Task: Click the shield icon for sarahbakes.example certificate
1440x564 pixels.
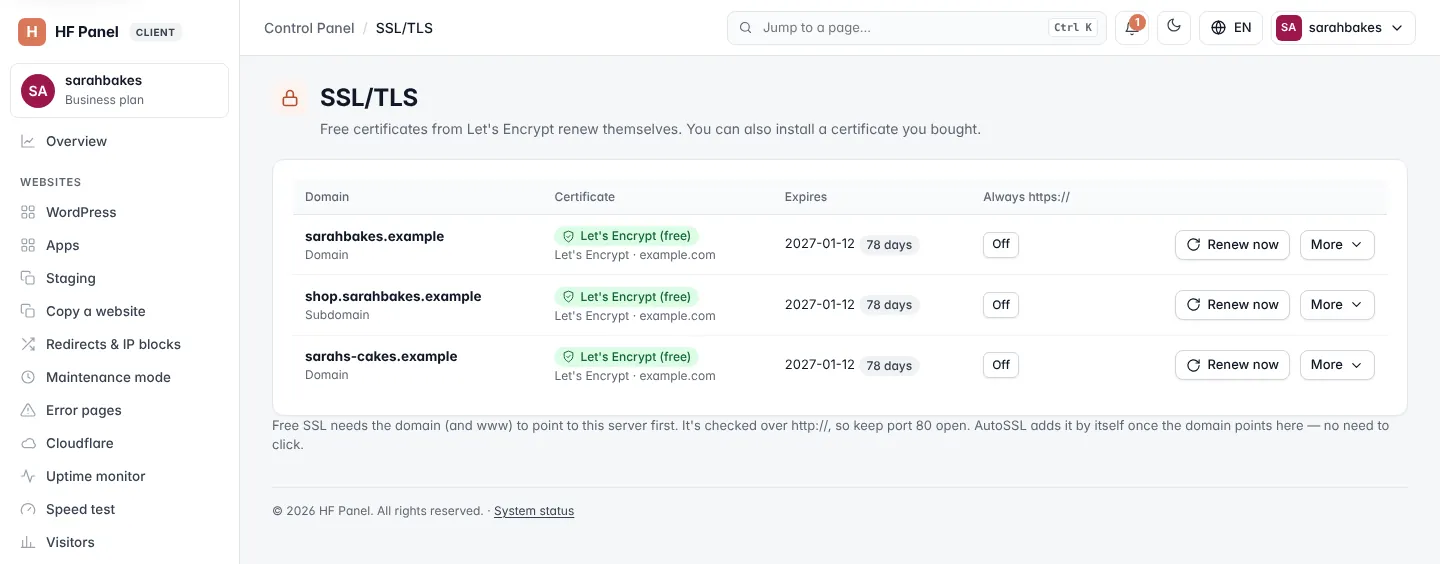Action: (568, 237)
